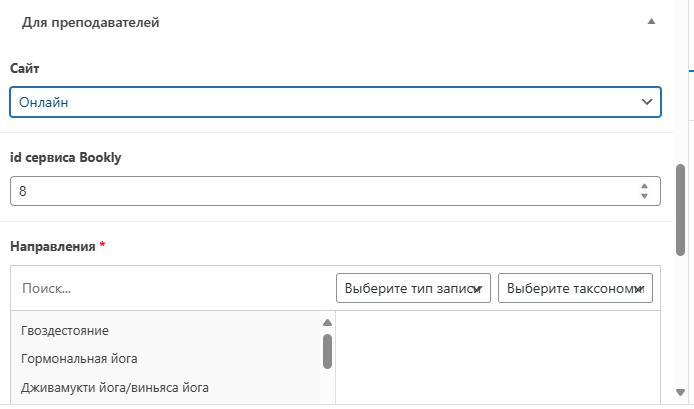Screen dimensions: 694x409
Task: Open the Выберите тип записи dropdown
Action: 413,288
